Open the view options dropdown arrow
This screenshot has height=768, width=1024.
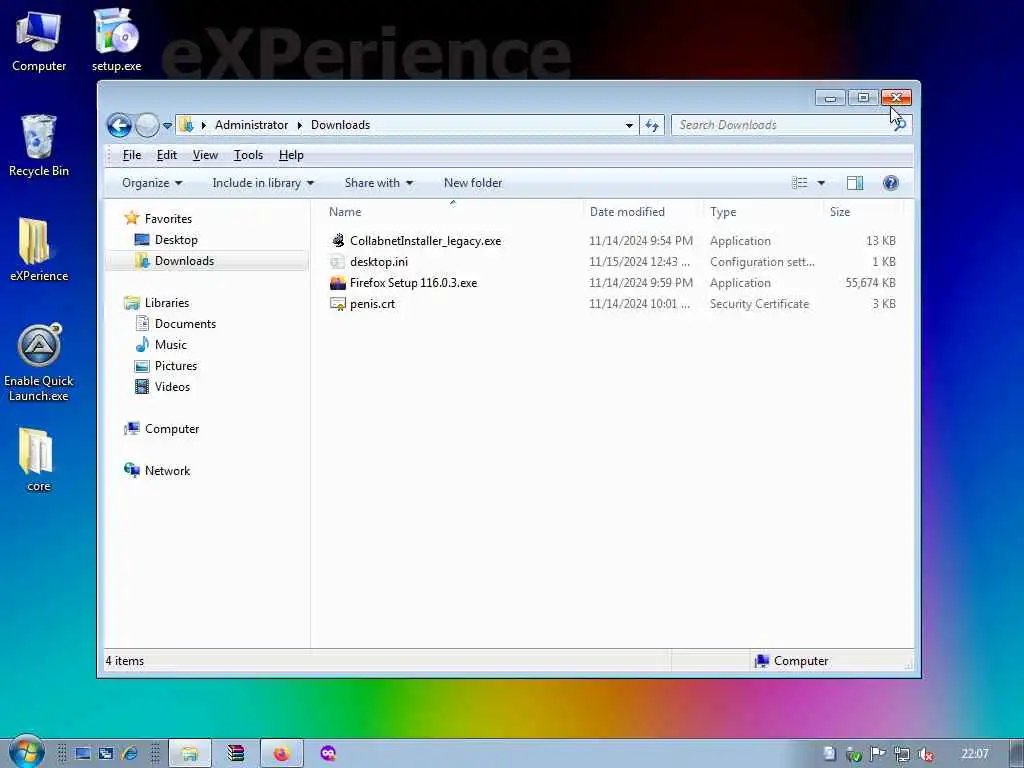(821, 183)
